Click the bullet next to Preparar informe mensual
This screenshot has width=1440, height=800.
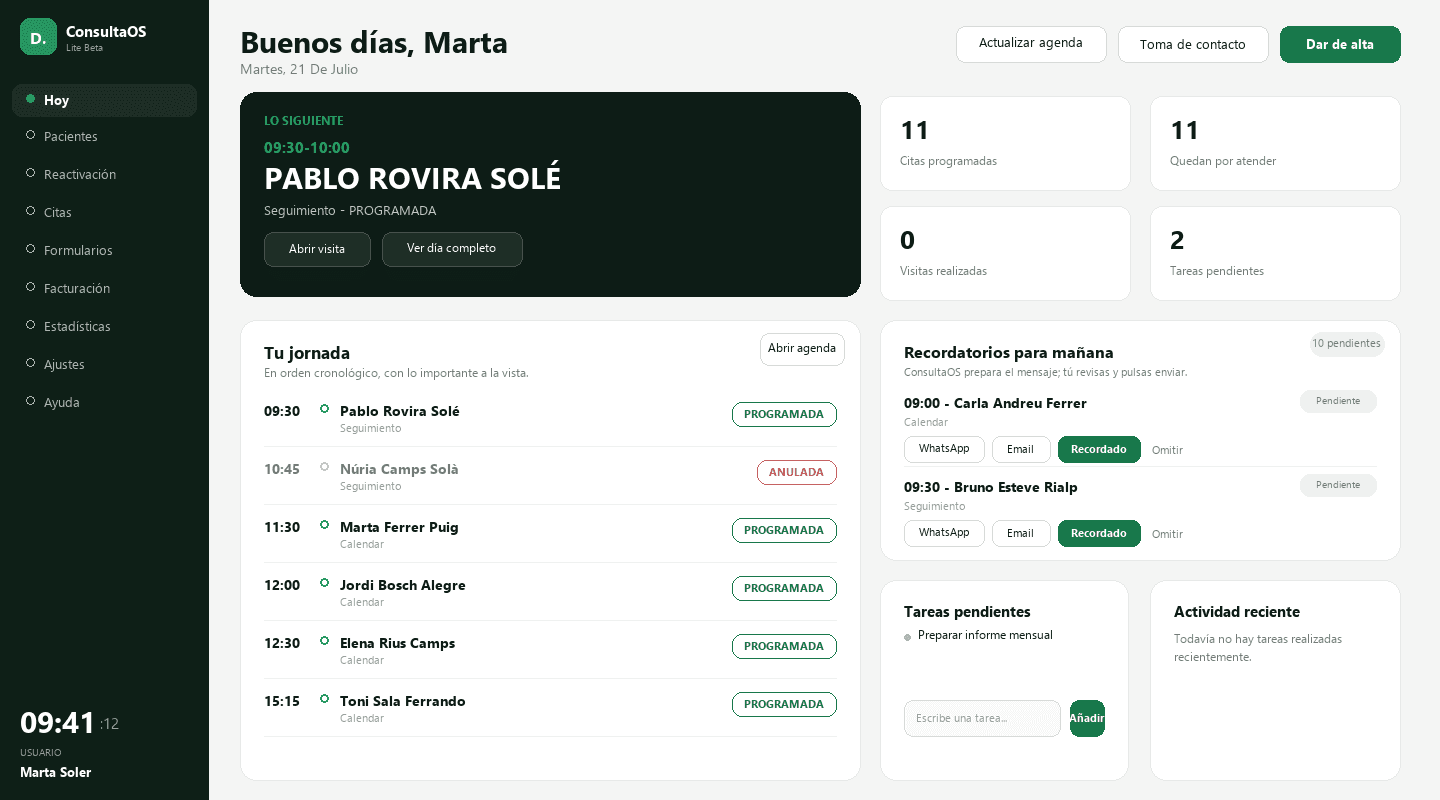click(908, 637)
